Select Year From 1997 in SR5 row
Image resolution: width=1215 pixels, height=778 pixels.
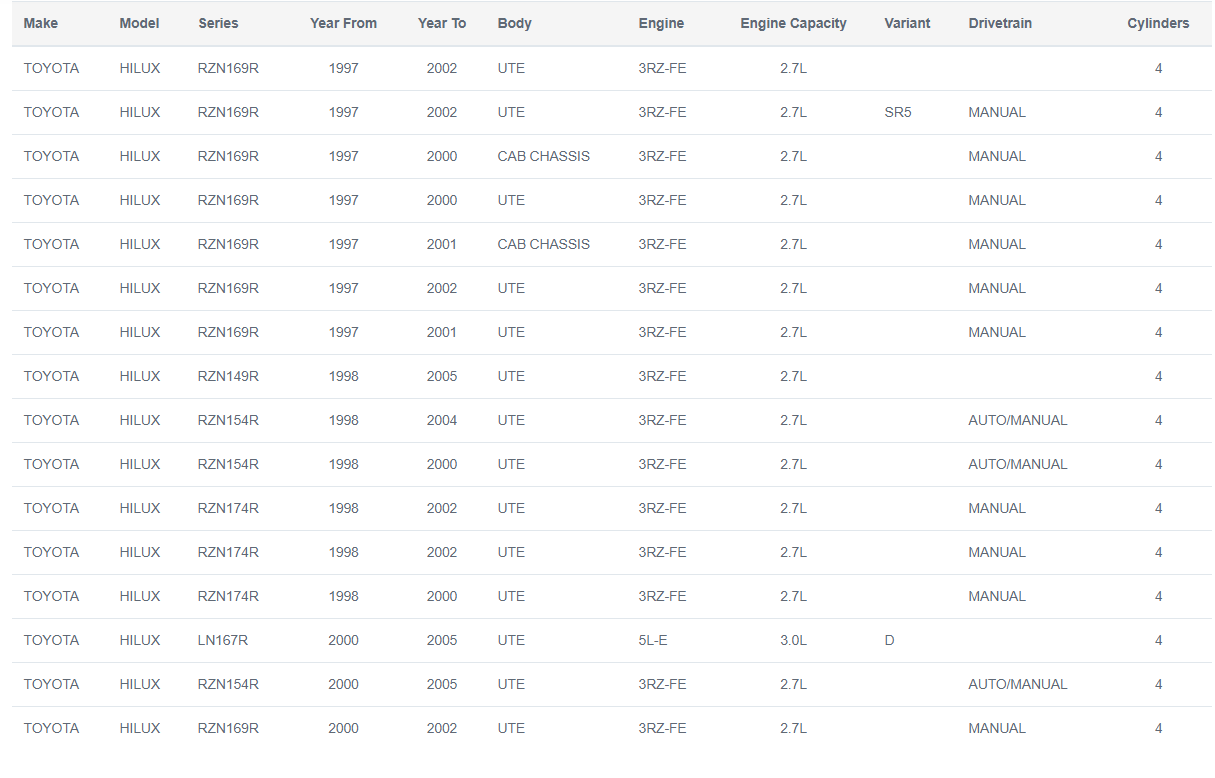(343, 112)
